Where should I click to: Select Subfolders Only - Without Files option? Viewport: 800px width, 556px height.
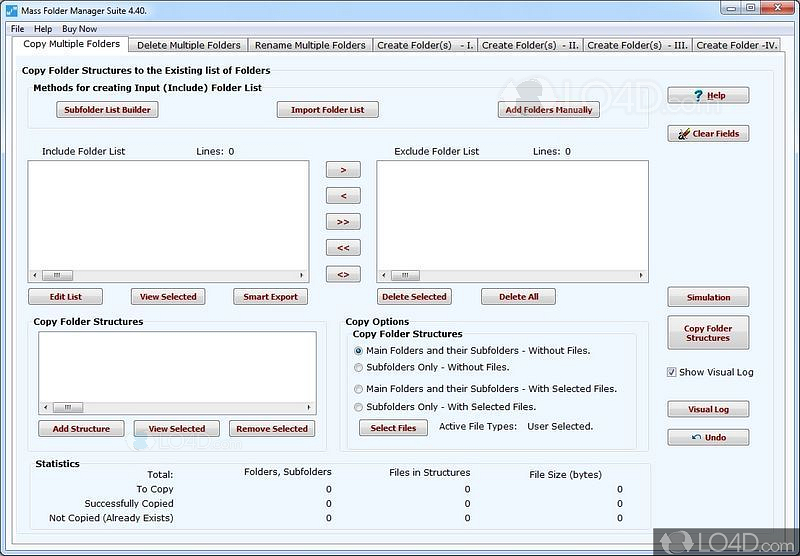(x=359, y=367)
